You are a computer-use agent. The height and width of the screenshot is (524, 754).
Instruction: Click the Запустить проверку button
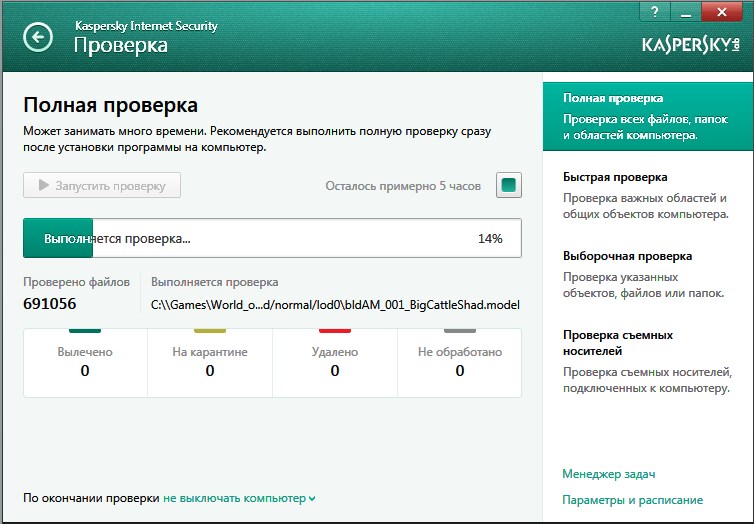pos(102,185)
